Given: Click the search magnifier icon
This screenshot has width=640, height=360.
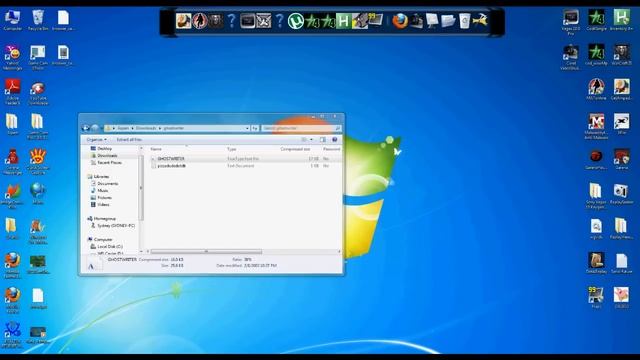Looking at the screenshot, I should [338, 128].
